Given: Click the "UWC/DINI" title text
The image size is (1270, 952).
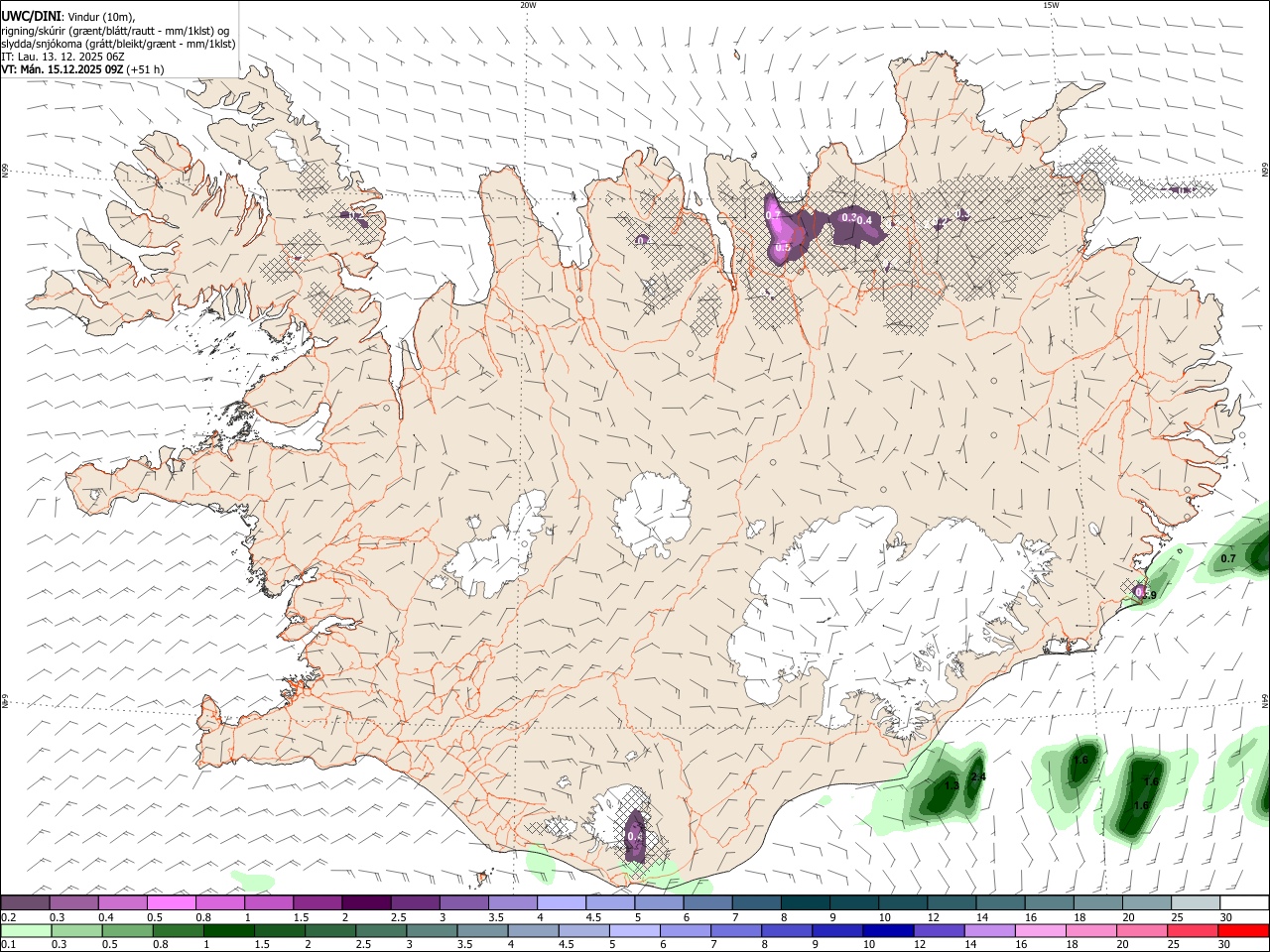Looking at the screenshot, I should [x=31, y=15].
